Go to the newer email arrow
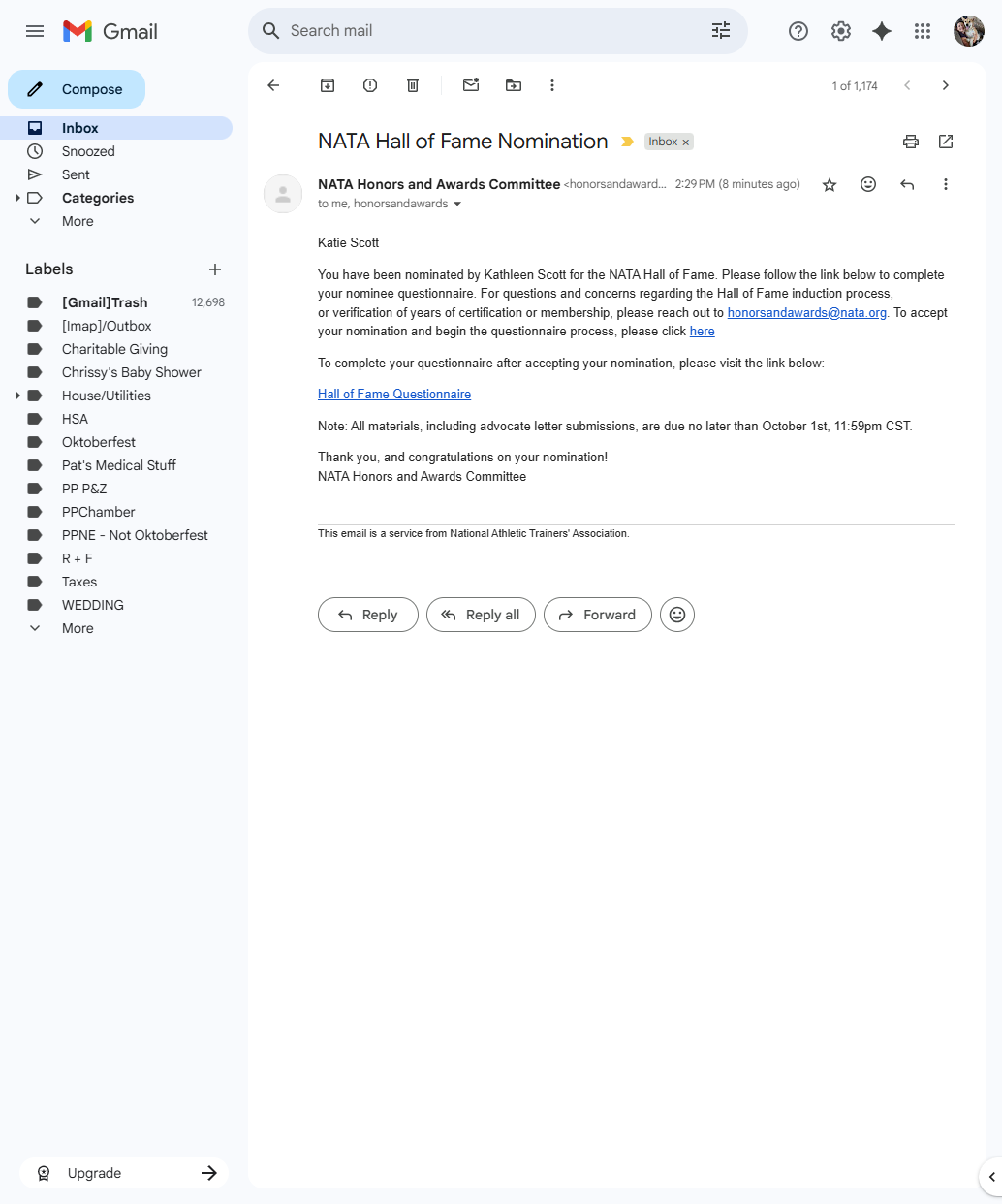 [x=907, y=85]
